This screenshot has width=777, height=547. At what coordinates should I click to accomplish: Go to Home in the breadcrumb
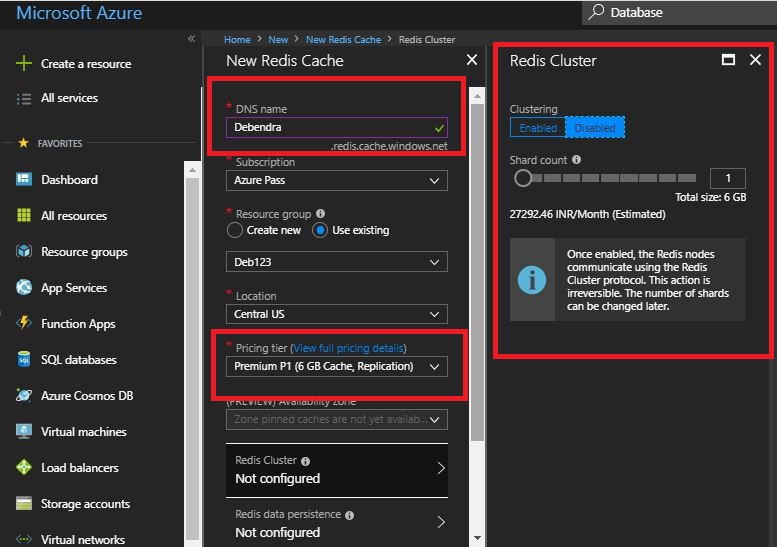pos(237,40)
